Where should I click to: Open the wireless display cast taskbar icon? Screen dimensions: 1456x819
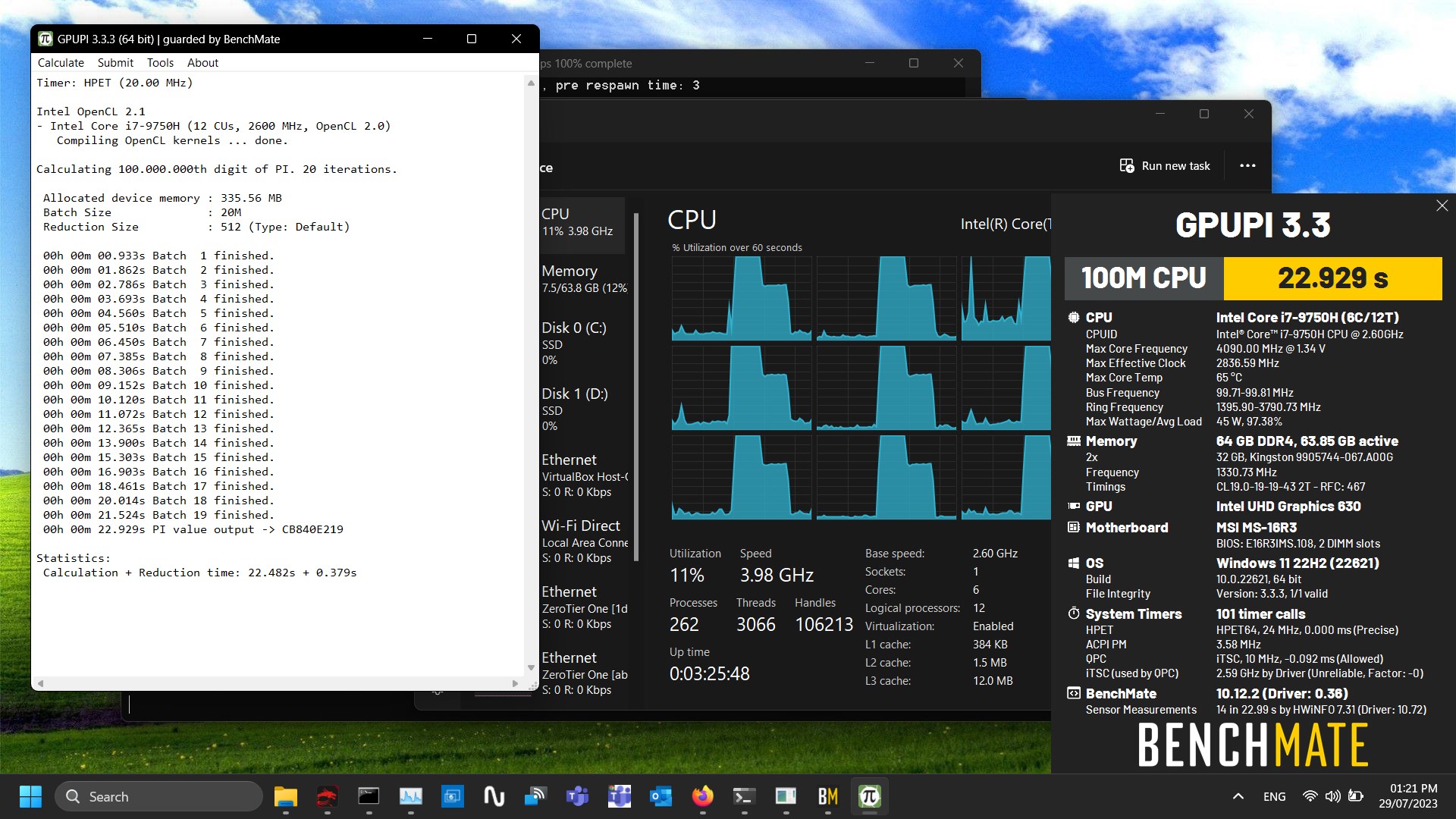[x=535, y=796]
